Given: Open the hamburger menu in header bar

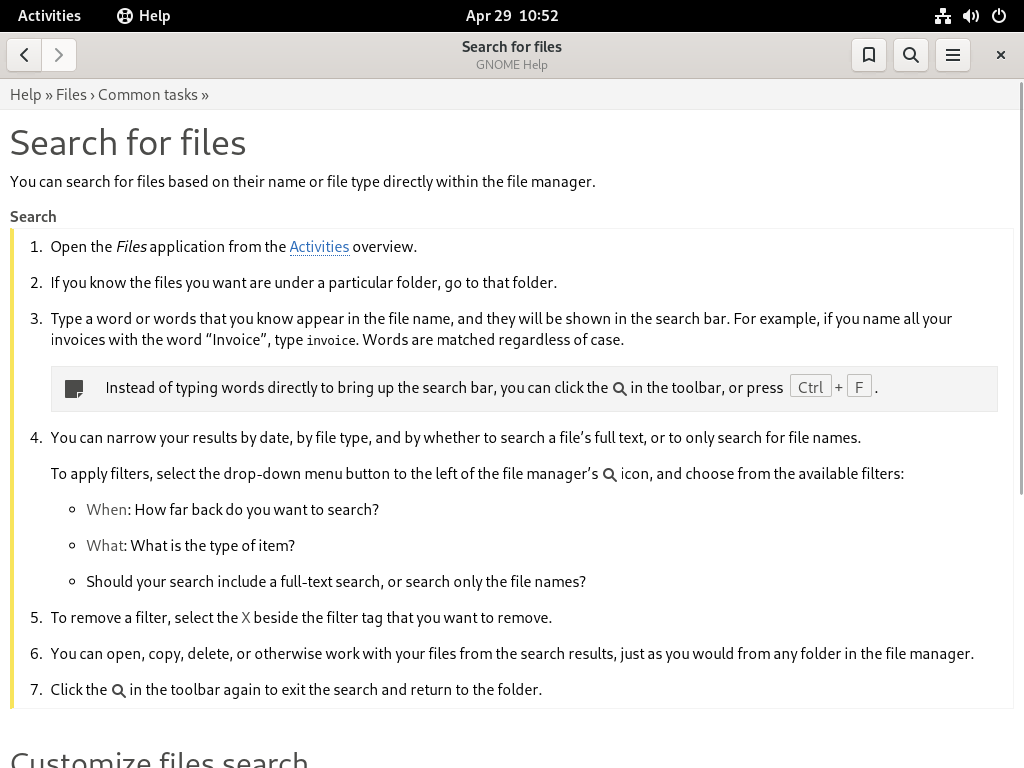Looking at the screenshot, I should (952, 55).
